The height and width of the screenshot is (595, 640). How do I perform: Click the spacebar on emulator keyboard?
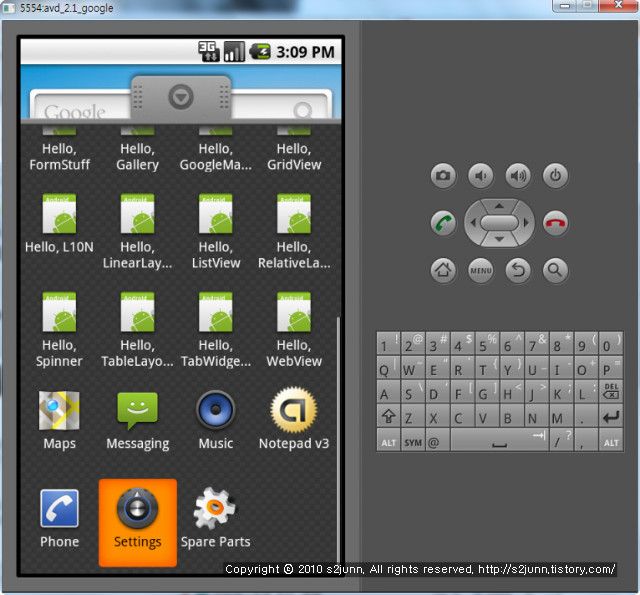pyautogui.click(x=500, y=440)
